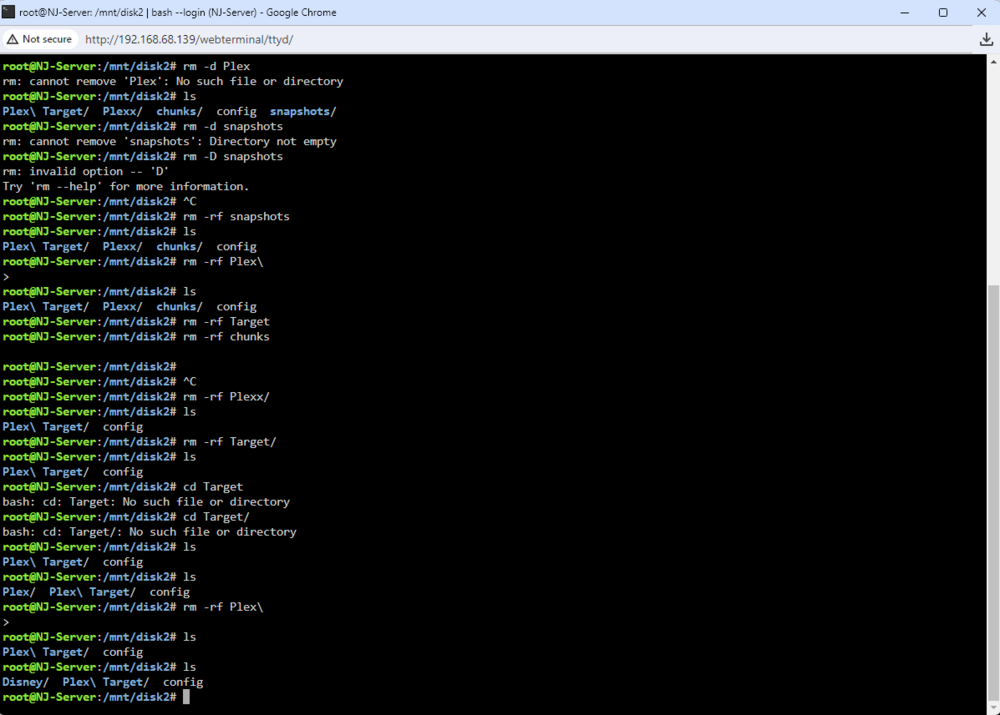
Task: Click the 'rm -rf Target/' command with trailing slash
Action: click(x=230, y=442)
